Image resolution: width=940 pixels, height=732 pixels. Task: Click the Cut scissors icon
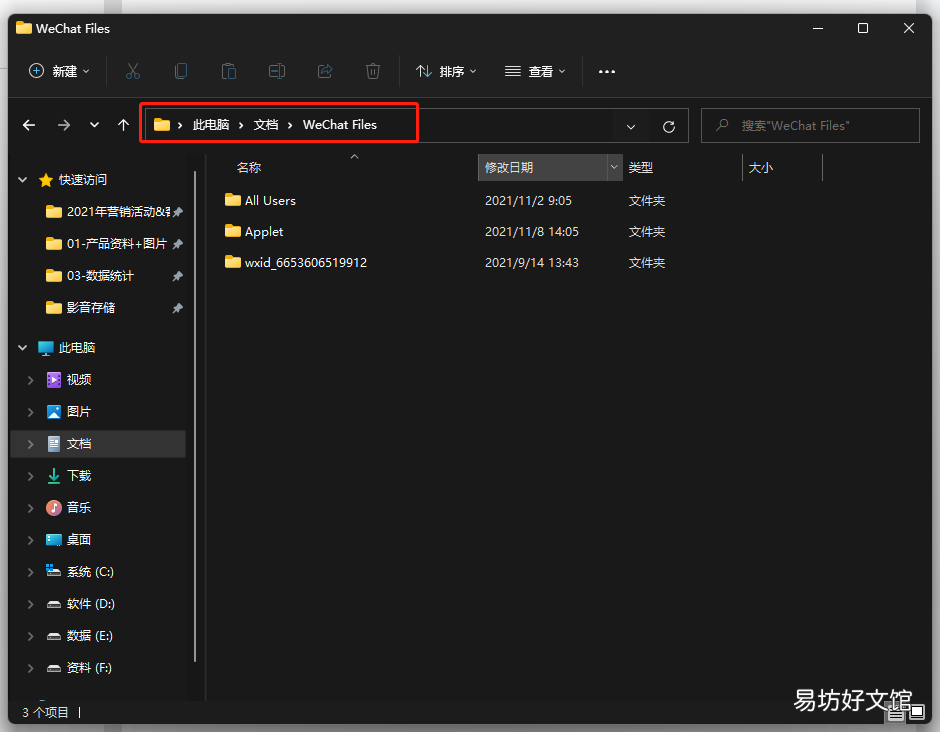point(132,71)
